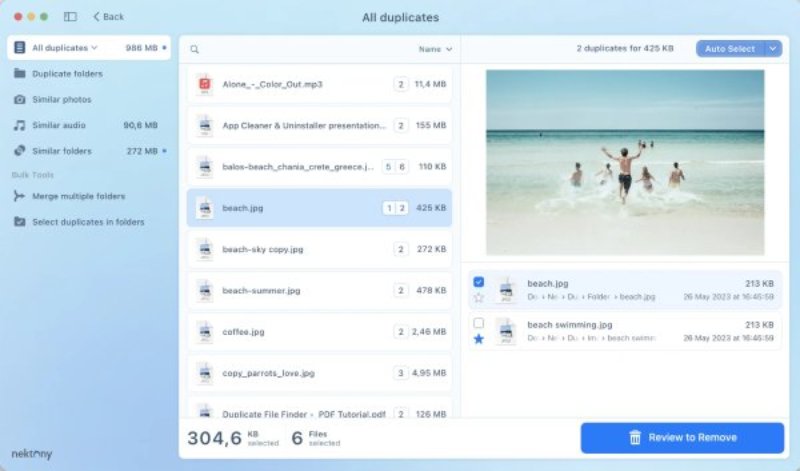Click the sidebar toggle icon

(70, 17)
